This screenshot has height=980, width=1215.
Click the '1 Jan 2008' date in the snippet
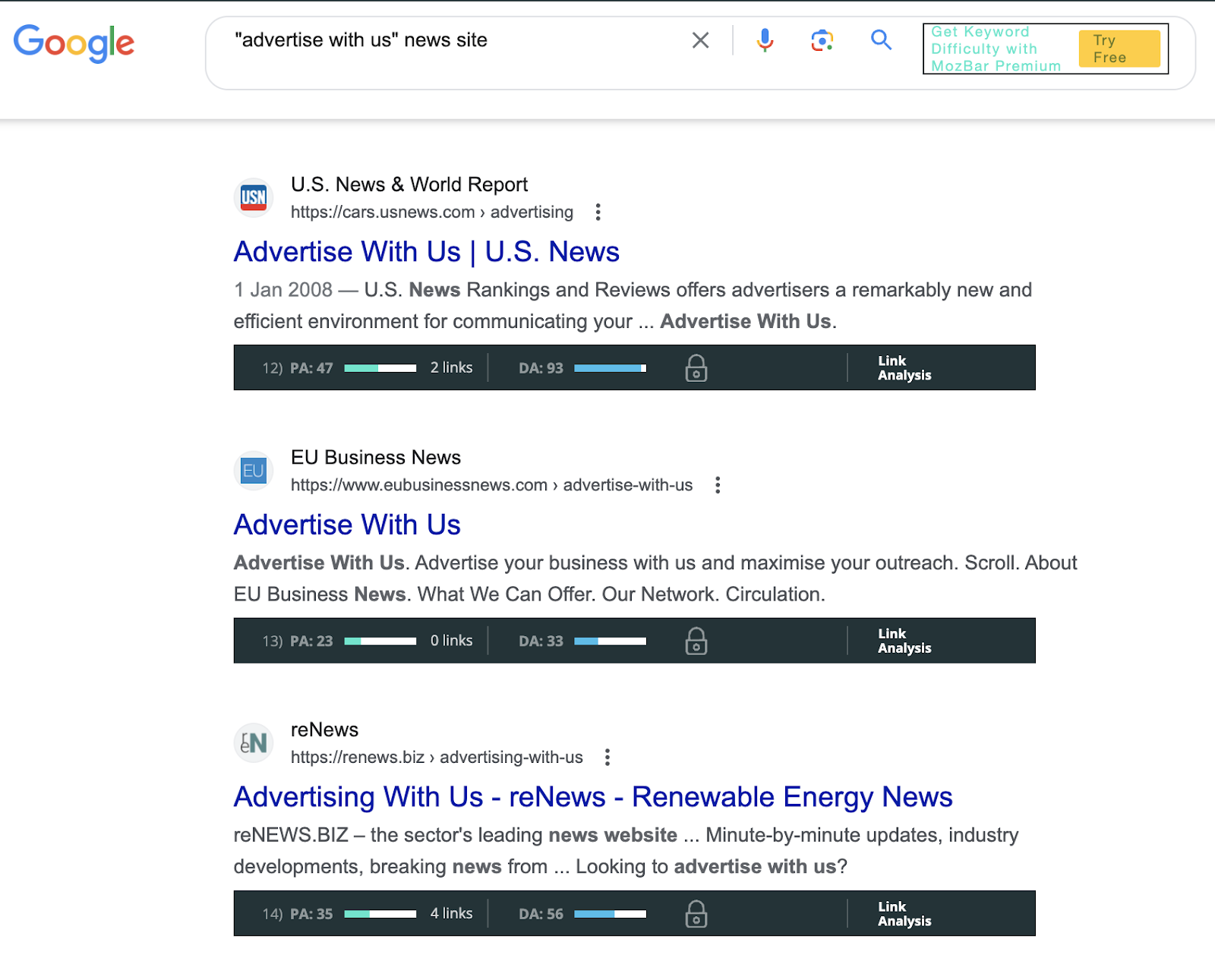point(283,290)
